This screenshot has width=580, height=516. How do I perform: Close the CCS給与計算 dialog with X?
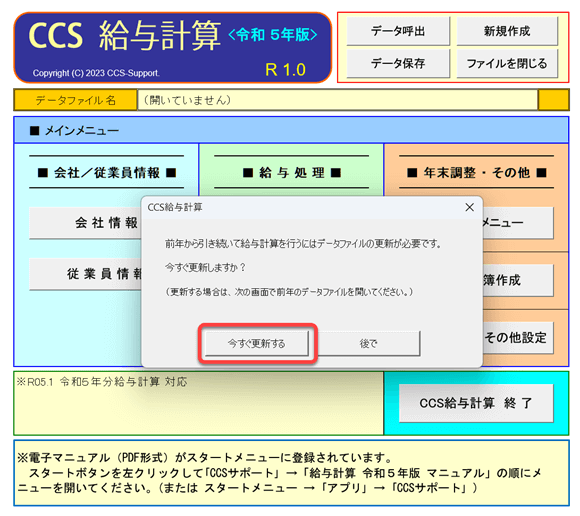tap(469, 208)
